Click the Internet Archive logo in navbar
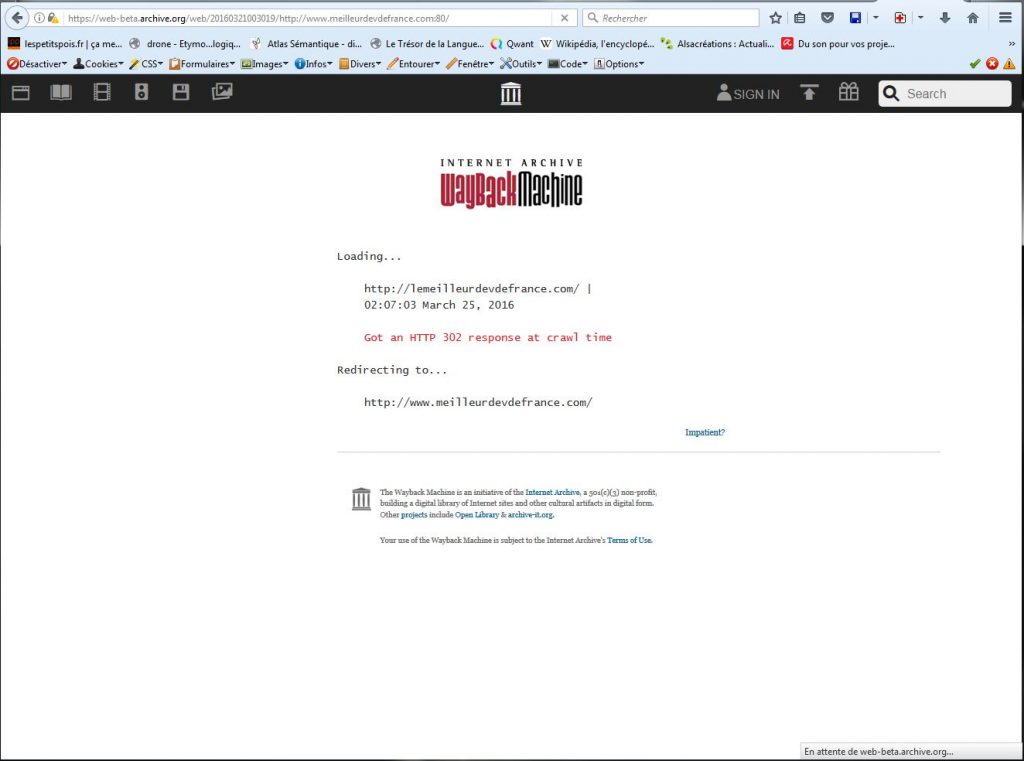Screen dimensions: 1024x761 pyautogui.click(x=511, y=94)
